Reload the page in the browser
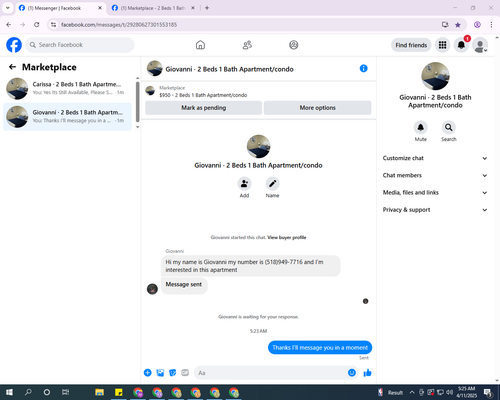The image size is (500, 400). [x=37, y=25]
